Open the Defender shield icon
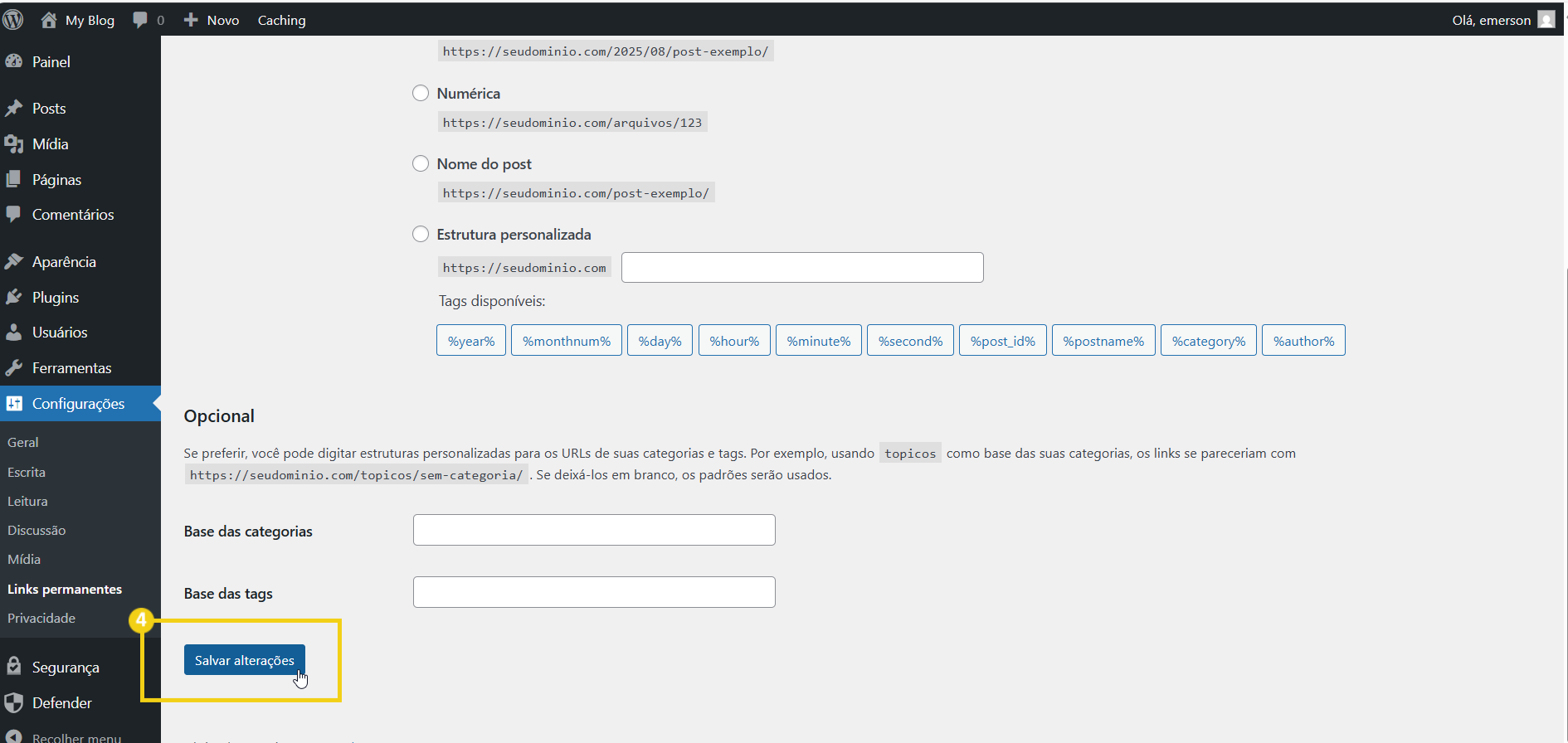 14,702
